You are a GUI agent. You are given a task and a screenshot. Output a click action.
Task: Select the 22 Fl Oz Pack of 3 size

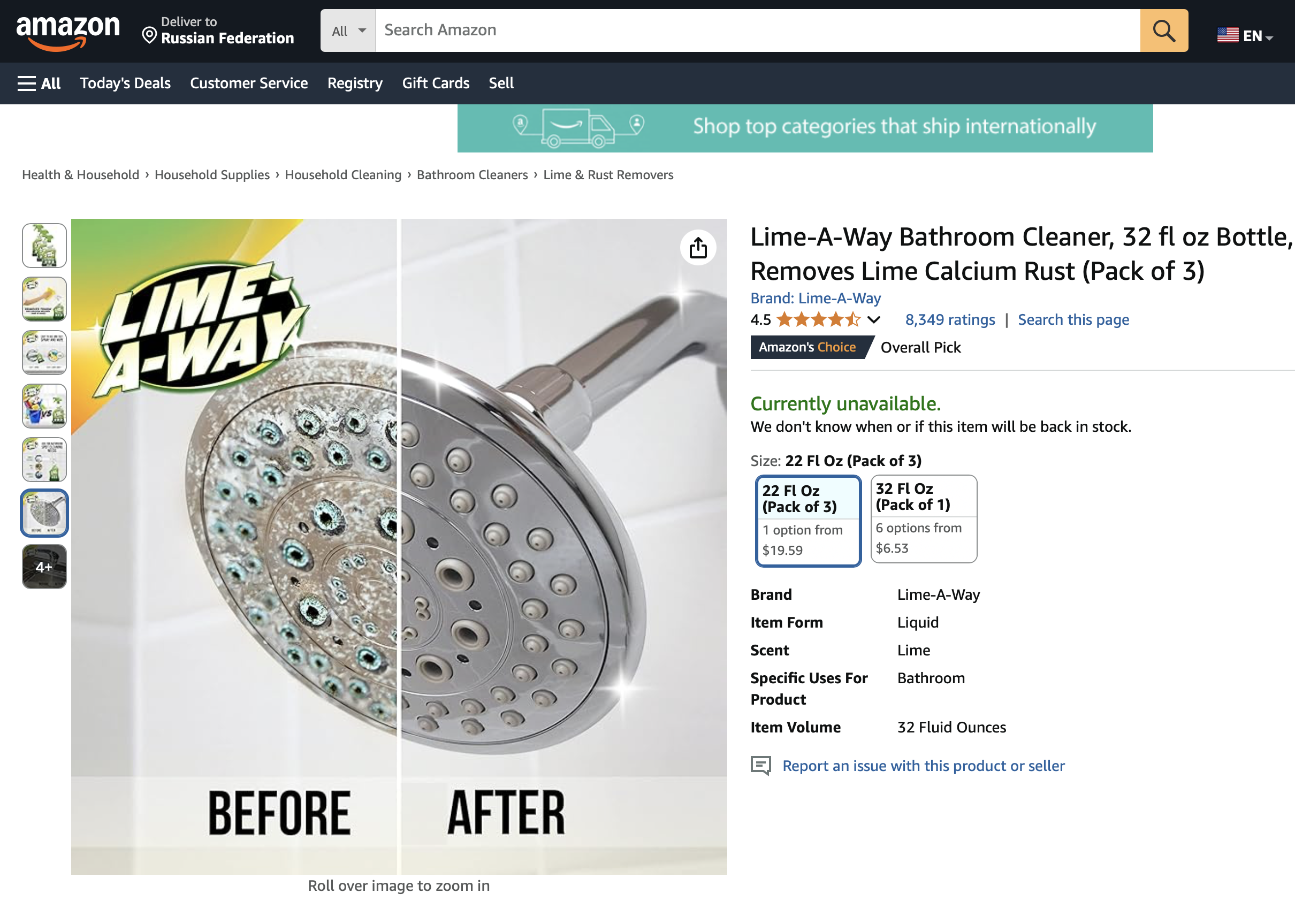pos(808,521)
